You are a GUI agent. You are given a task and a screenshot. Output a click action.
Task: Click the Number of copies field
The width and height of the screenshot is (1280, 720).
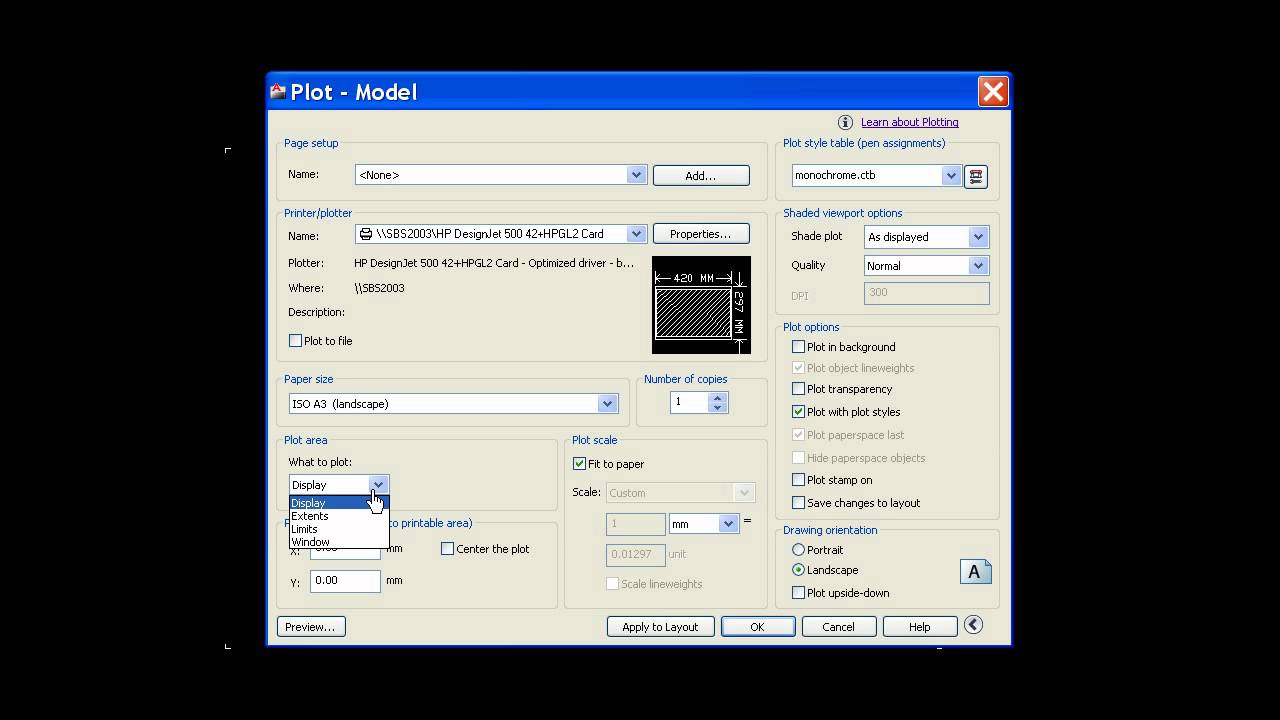690,402
